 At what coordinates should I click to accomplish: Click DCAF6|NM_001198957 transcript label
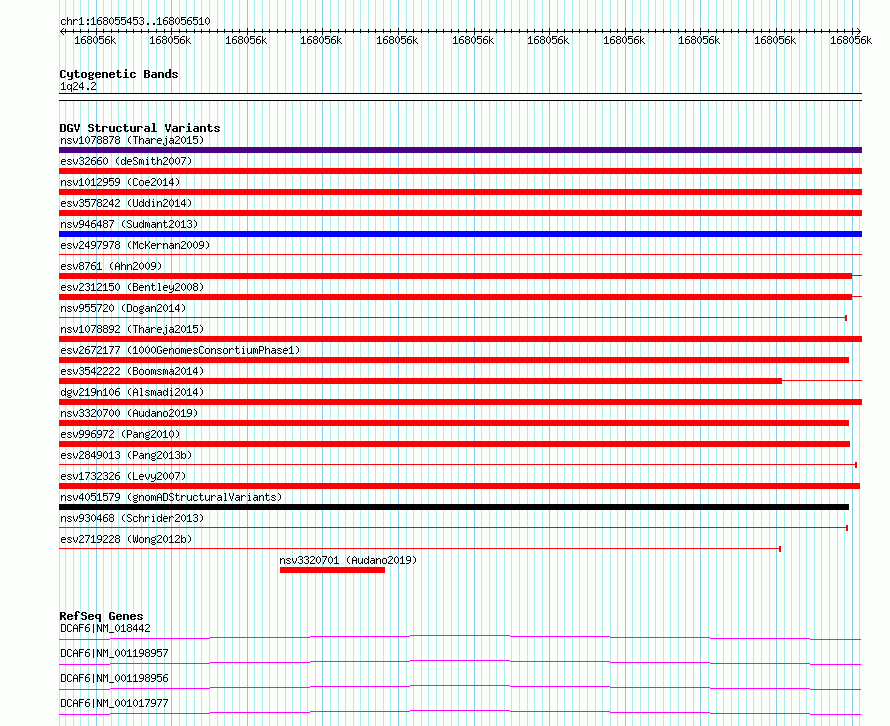(x=114, y=653)
